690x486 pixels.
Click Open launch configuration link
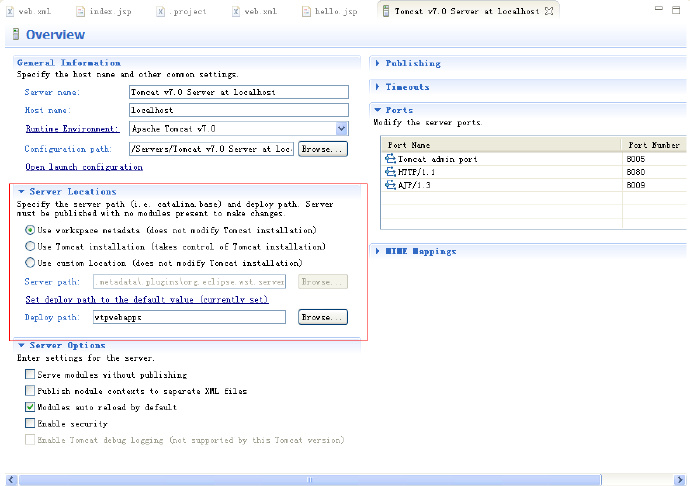click(x=84, y=167)
